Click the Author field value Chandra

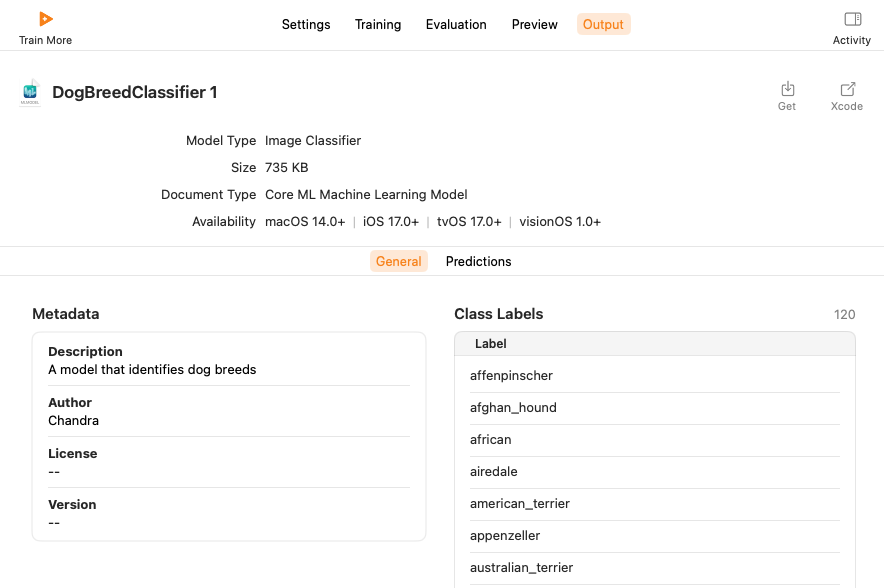click(73, 421)
